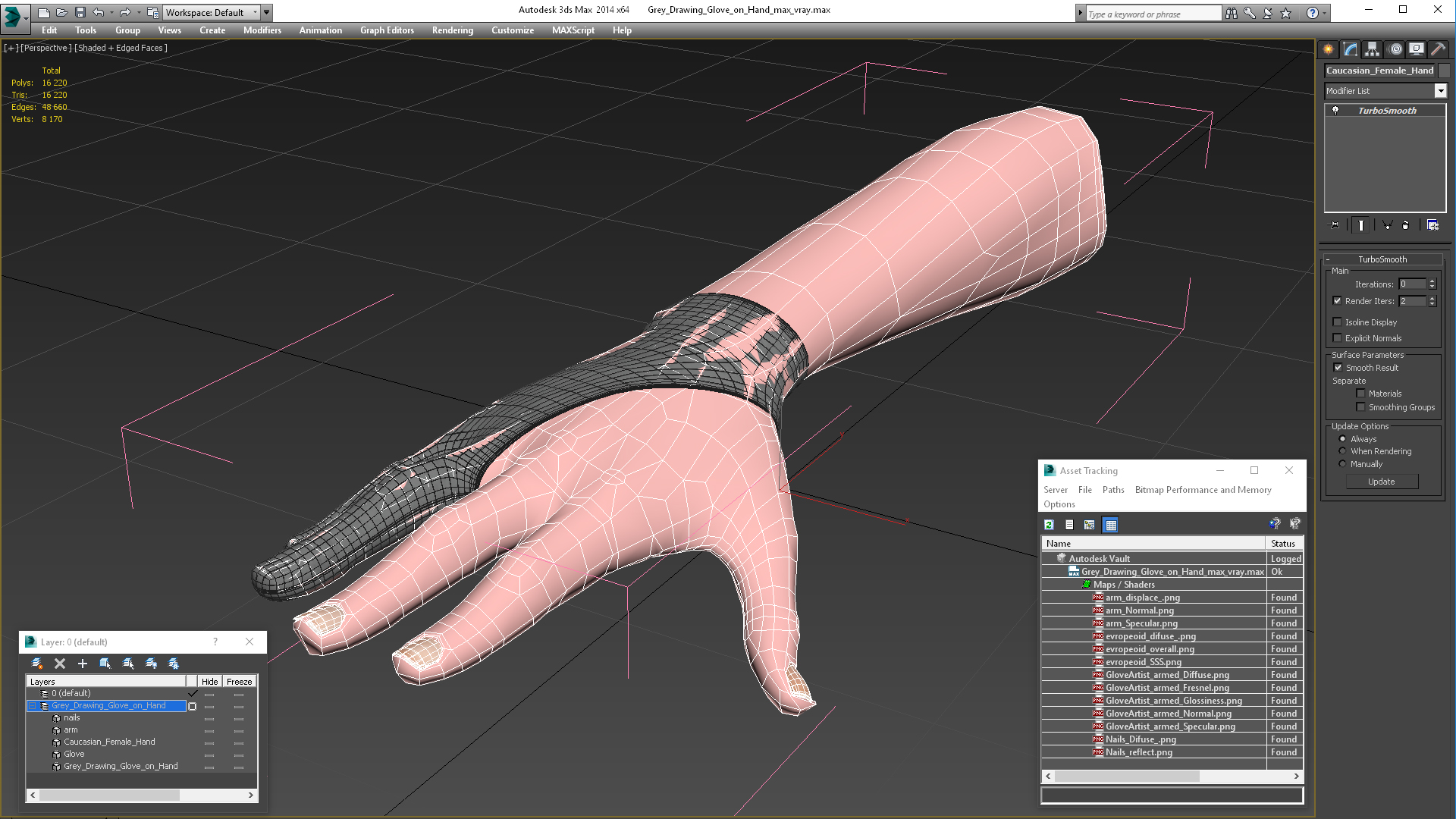1456x819 pixels.
Task: Make the modifier unique
Action: click(1387, 225)
